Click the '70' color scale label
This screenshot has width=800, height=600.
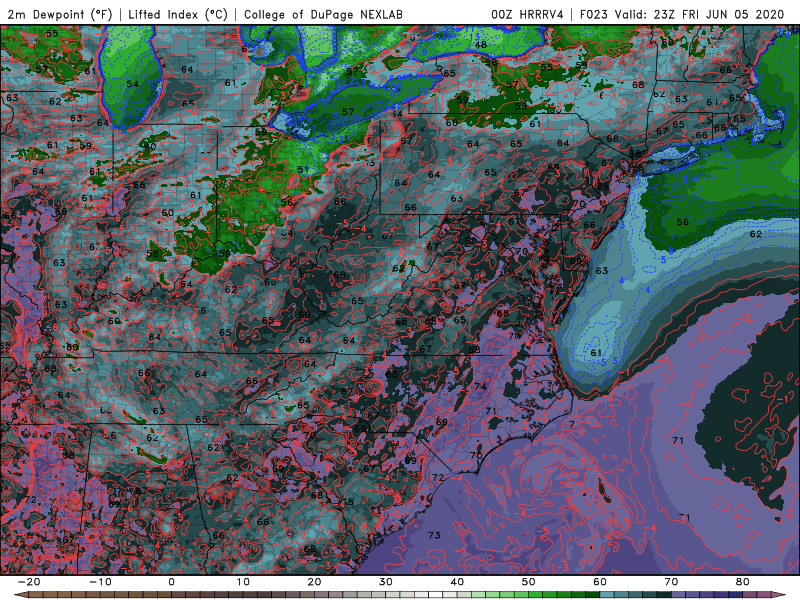(x=671, y=582)
